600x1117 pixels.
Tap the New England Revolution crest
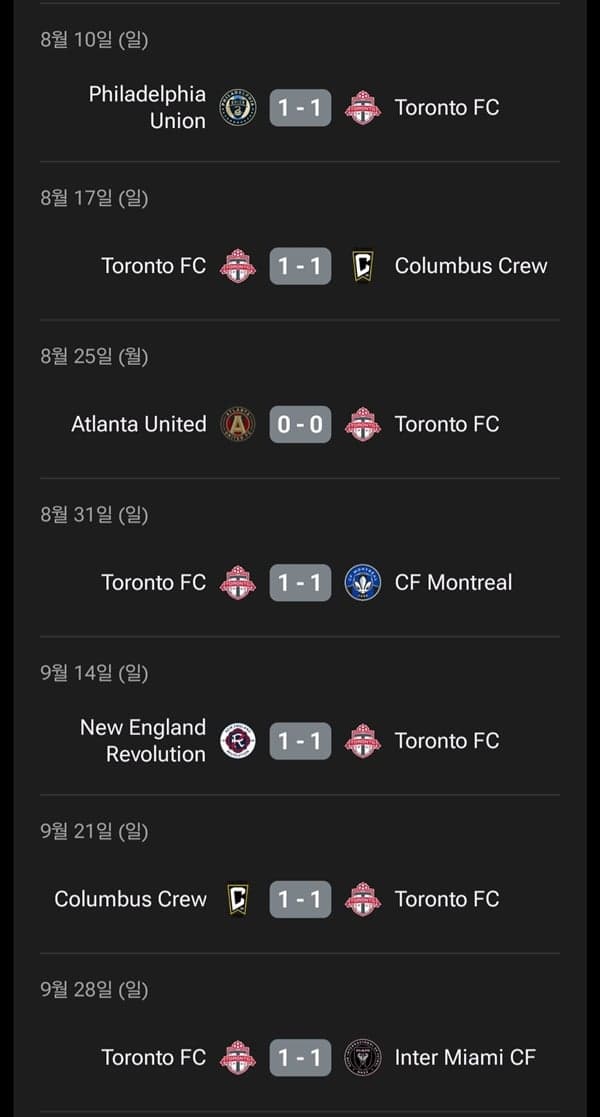click(237, 741)
